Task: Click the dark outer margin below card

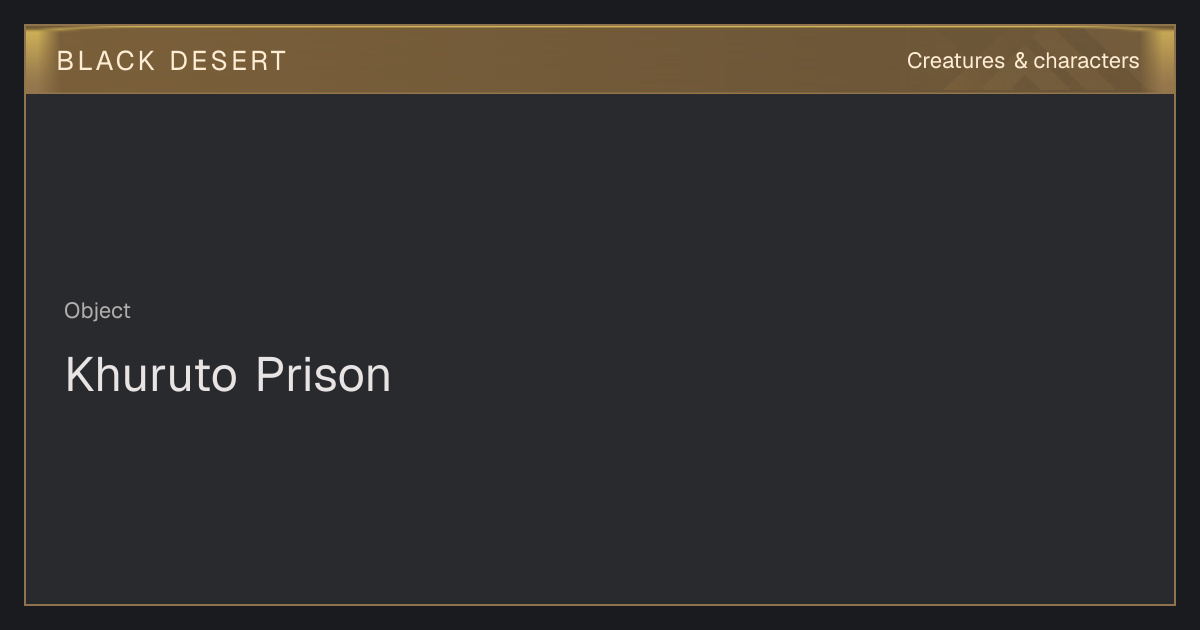Action: (600, 618)
